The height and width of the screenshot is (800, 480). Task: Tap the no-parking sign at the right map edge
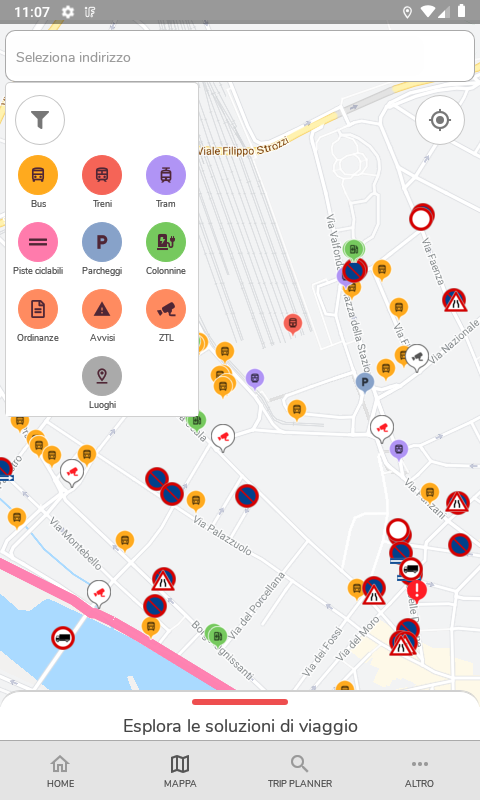point(460,544)
